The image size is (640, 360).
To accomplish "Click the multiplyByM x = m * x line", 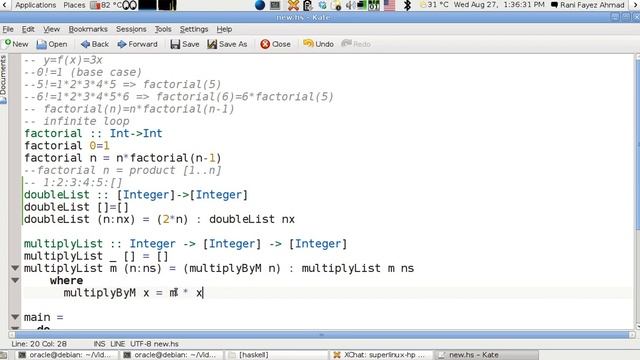I will tap(133, 293).
